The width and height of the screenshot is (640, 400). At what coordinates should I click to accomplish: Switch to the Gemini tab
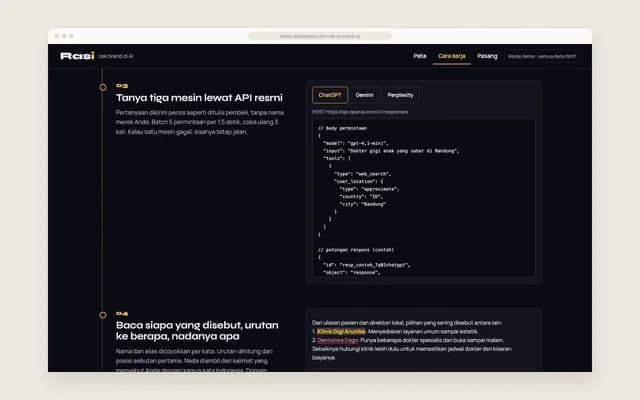[x=364, y=95]
